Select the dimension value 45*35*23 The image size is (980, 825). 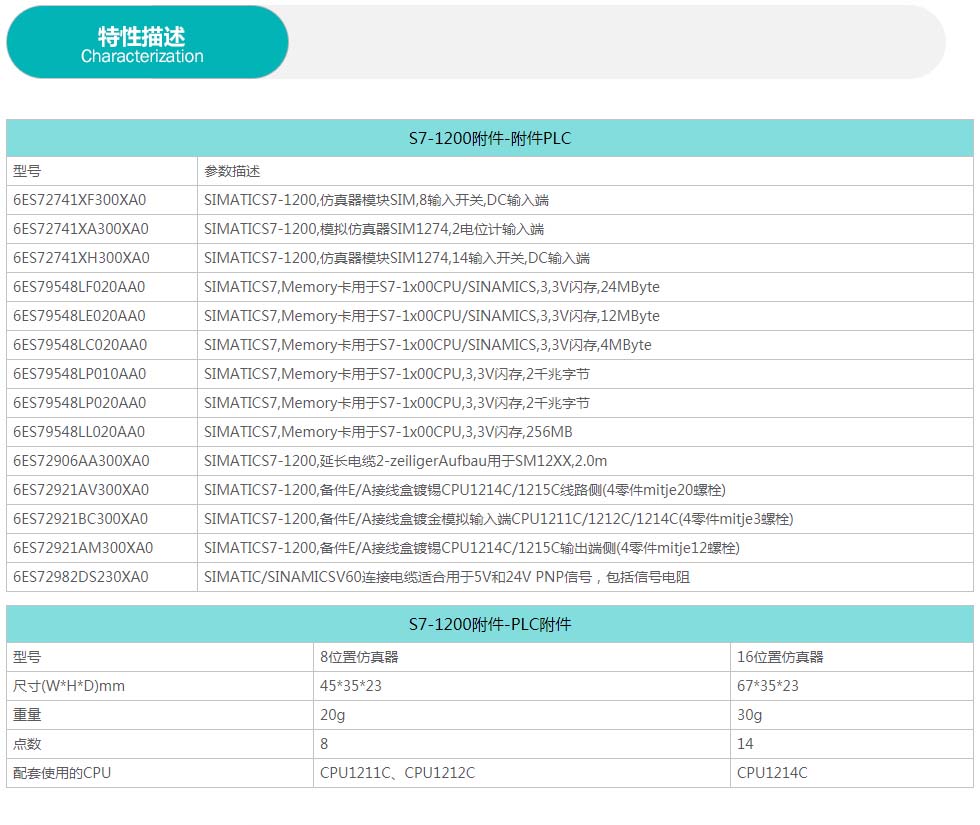[351, 686]
